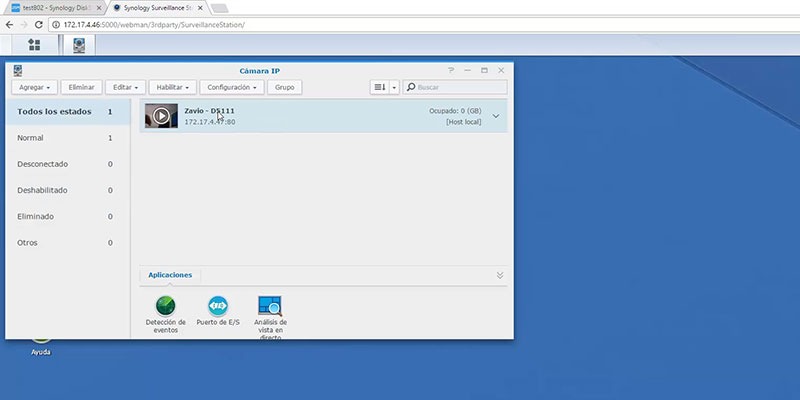800x400 pixels.
Task: Open Análisis de vista en directo
Action: (270, 318)
